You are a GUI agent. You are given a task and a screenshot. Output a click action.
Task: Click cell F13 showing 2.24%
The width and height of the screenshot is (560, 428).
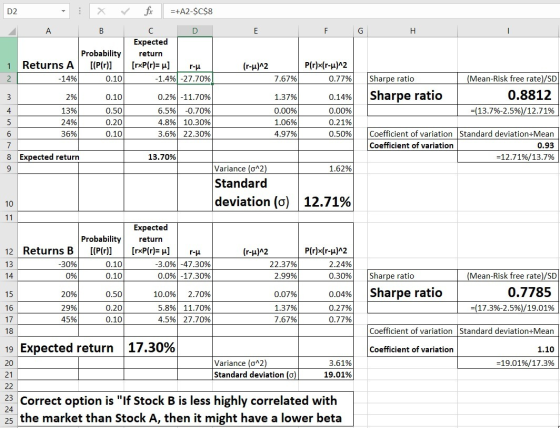pos(326,264)
